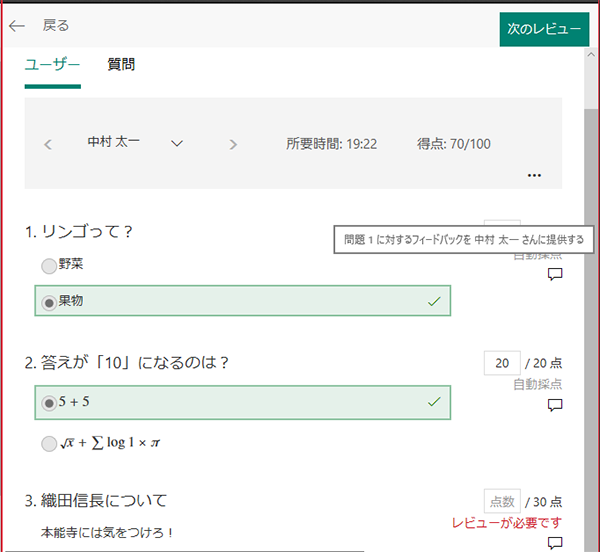
Task: Go to next respondent with right chevron
Action: [x=233, y=145]
